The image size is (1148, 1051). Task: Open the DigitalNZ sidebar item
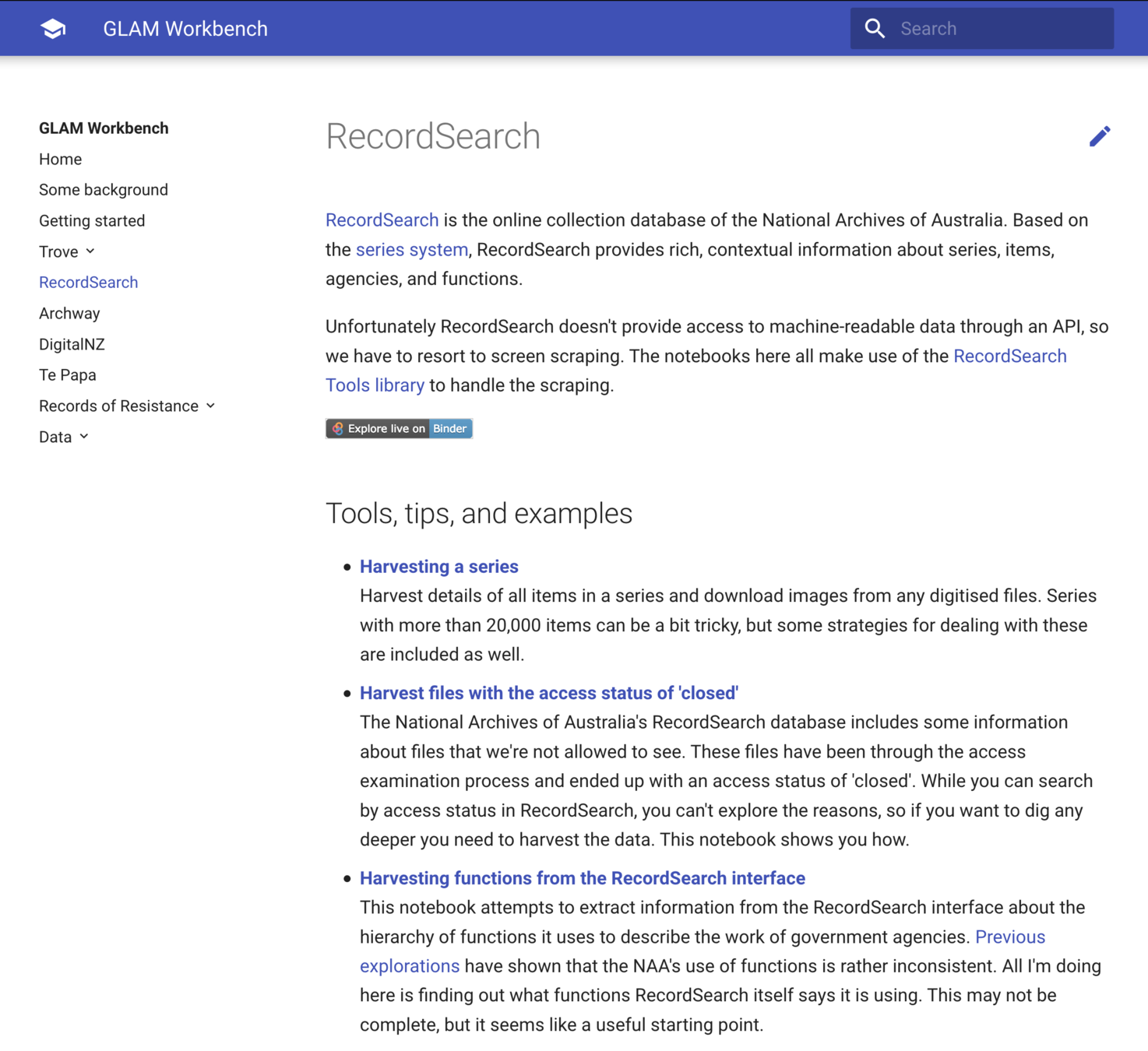coord(72,344)
